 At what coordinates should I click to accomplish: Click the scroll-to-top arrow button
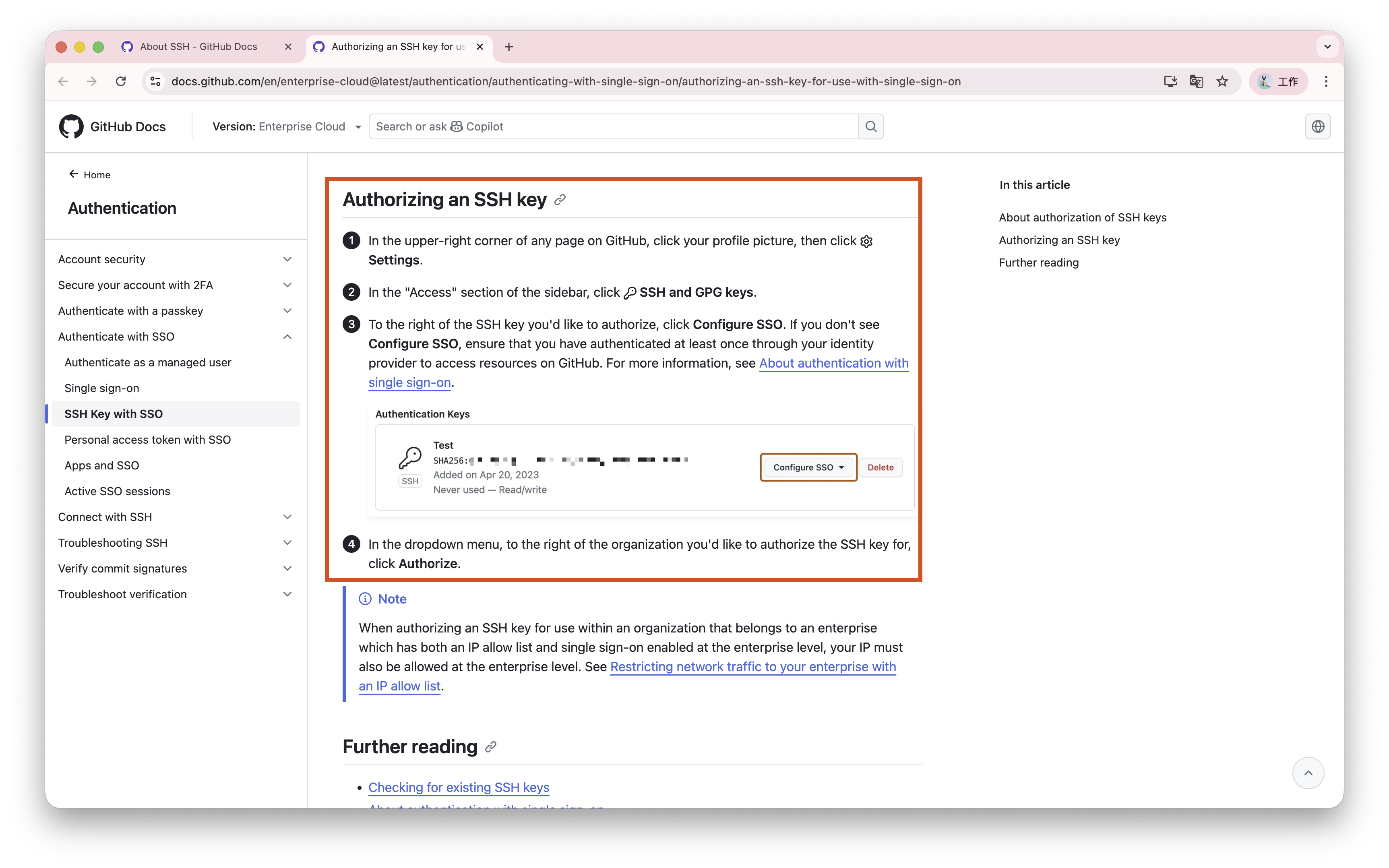pos(1308,773)
